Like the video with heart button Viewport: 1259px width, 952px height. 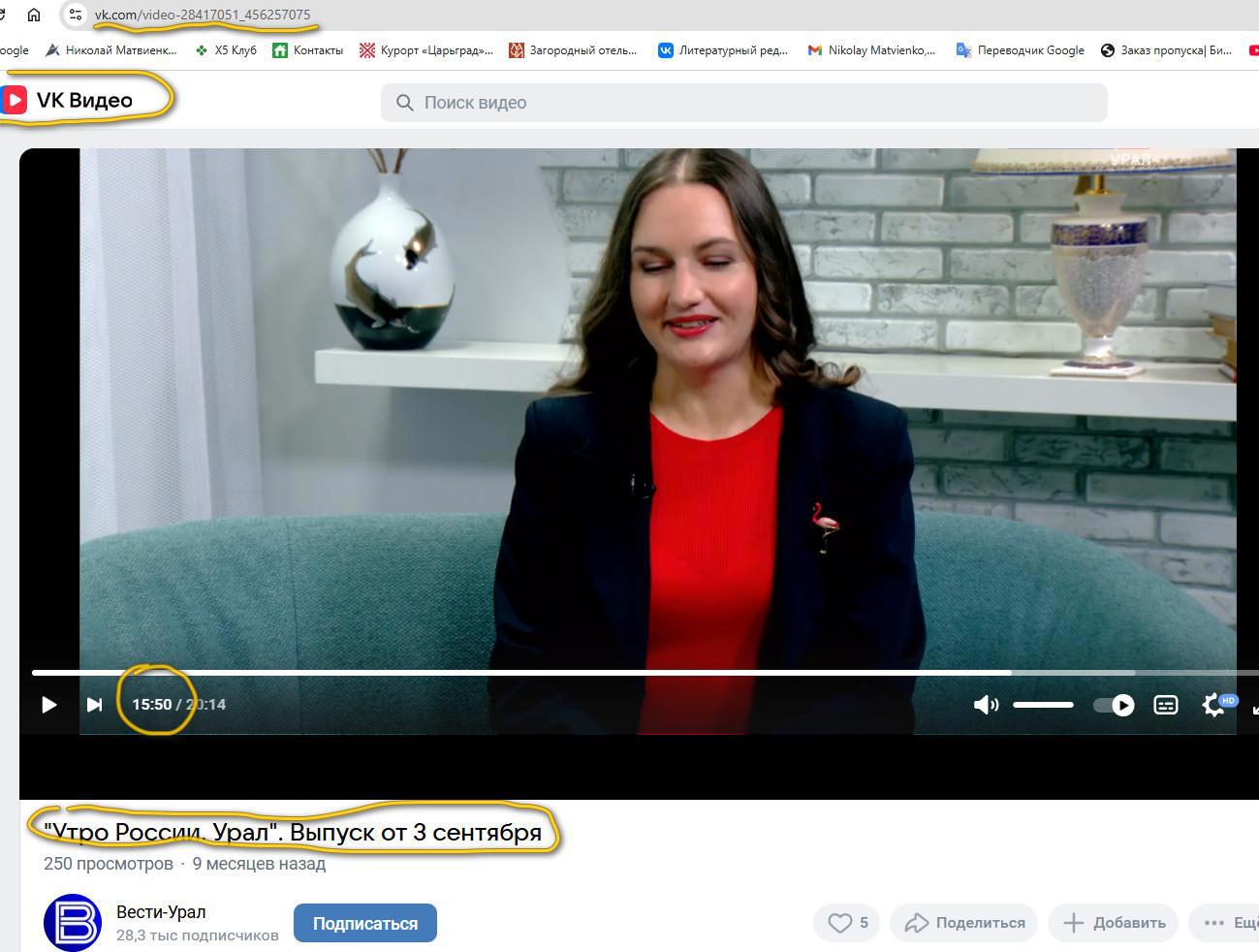(847, 923)
